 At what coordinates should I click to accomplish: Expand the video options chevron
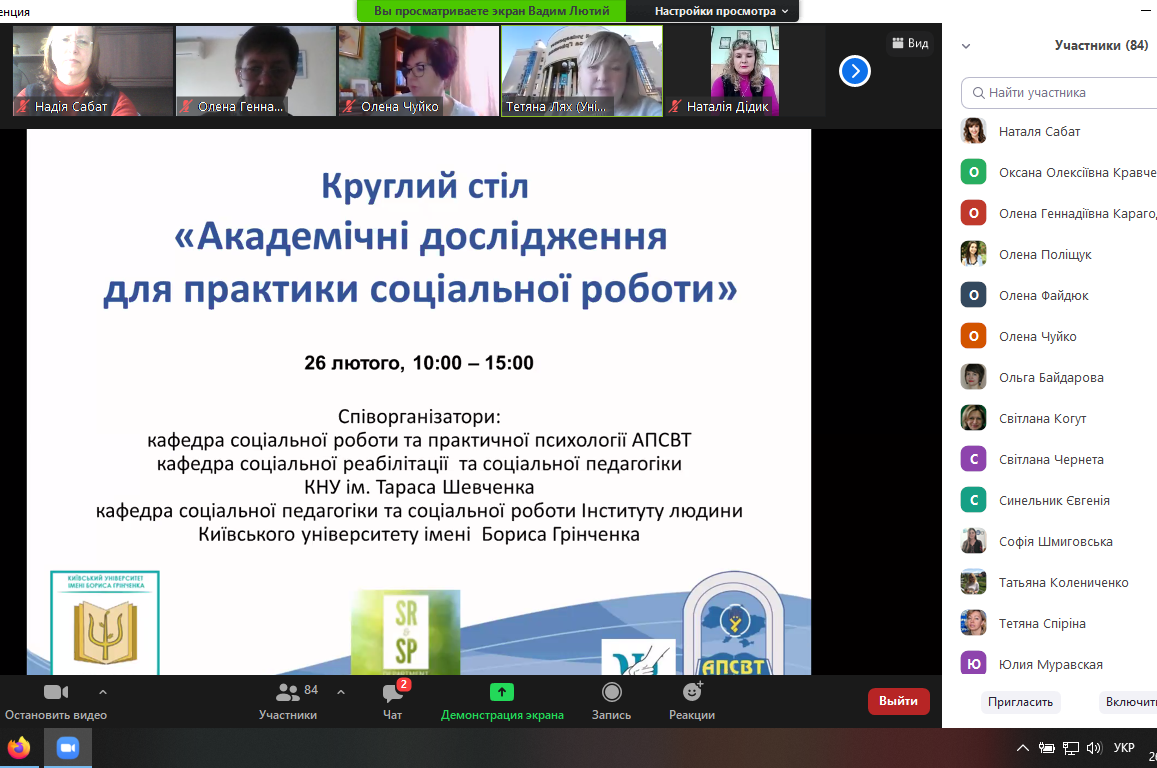pos(102,692)
